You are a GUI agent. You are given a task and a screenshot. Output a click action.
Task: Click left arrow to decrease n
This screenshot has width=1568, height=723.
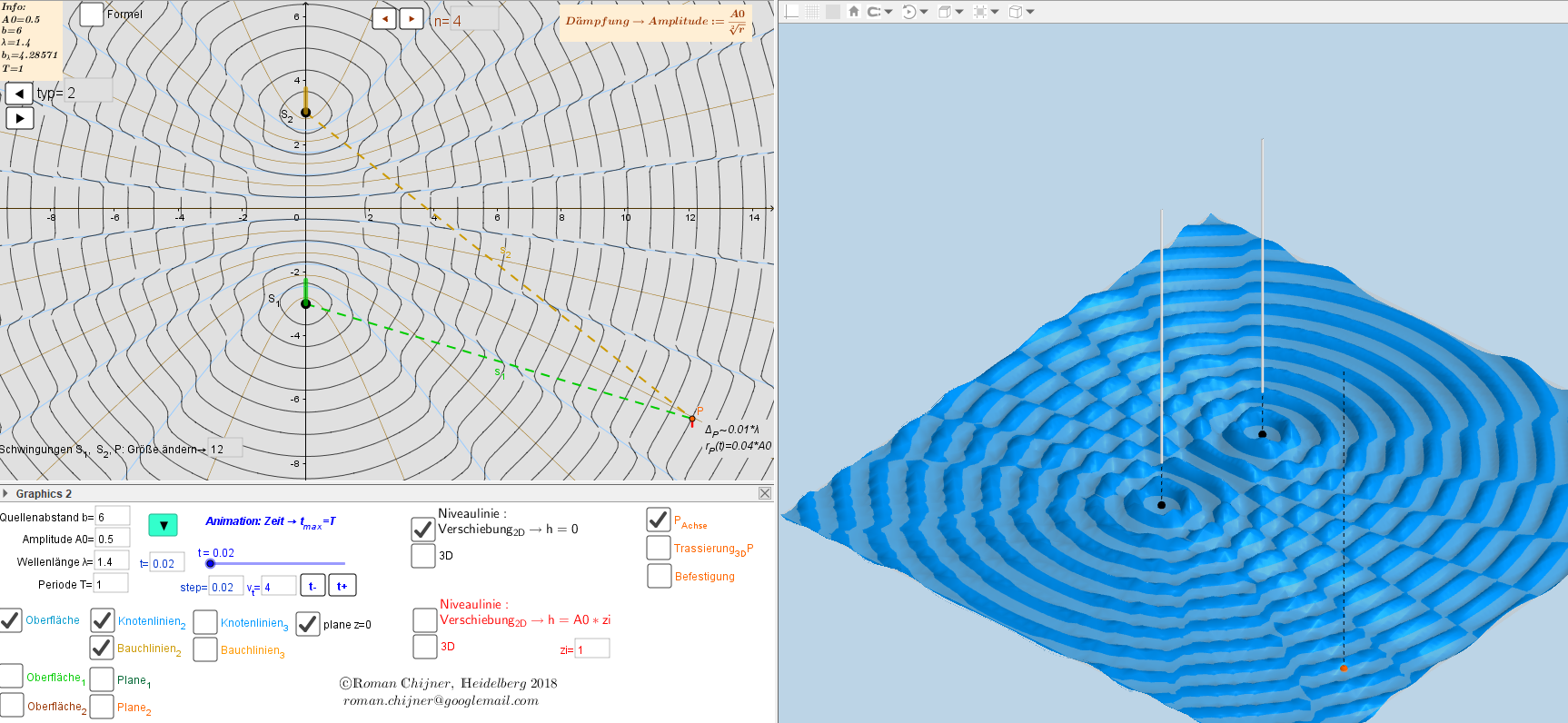point(385,18)
